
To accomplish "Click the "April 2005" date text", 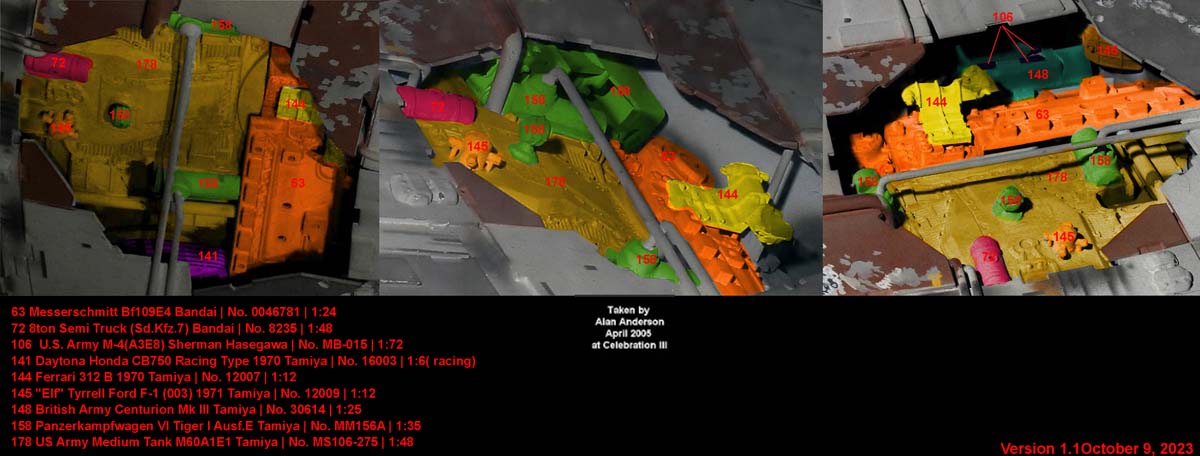I will tap(629, 334).
